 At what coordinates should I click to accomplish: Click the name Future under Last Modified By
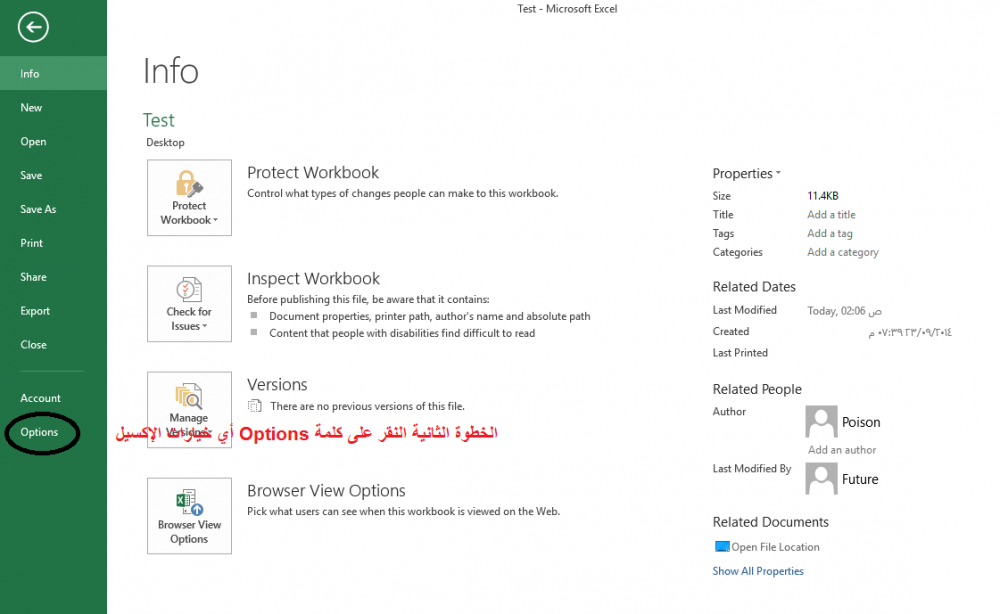point(860,479)
